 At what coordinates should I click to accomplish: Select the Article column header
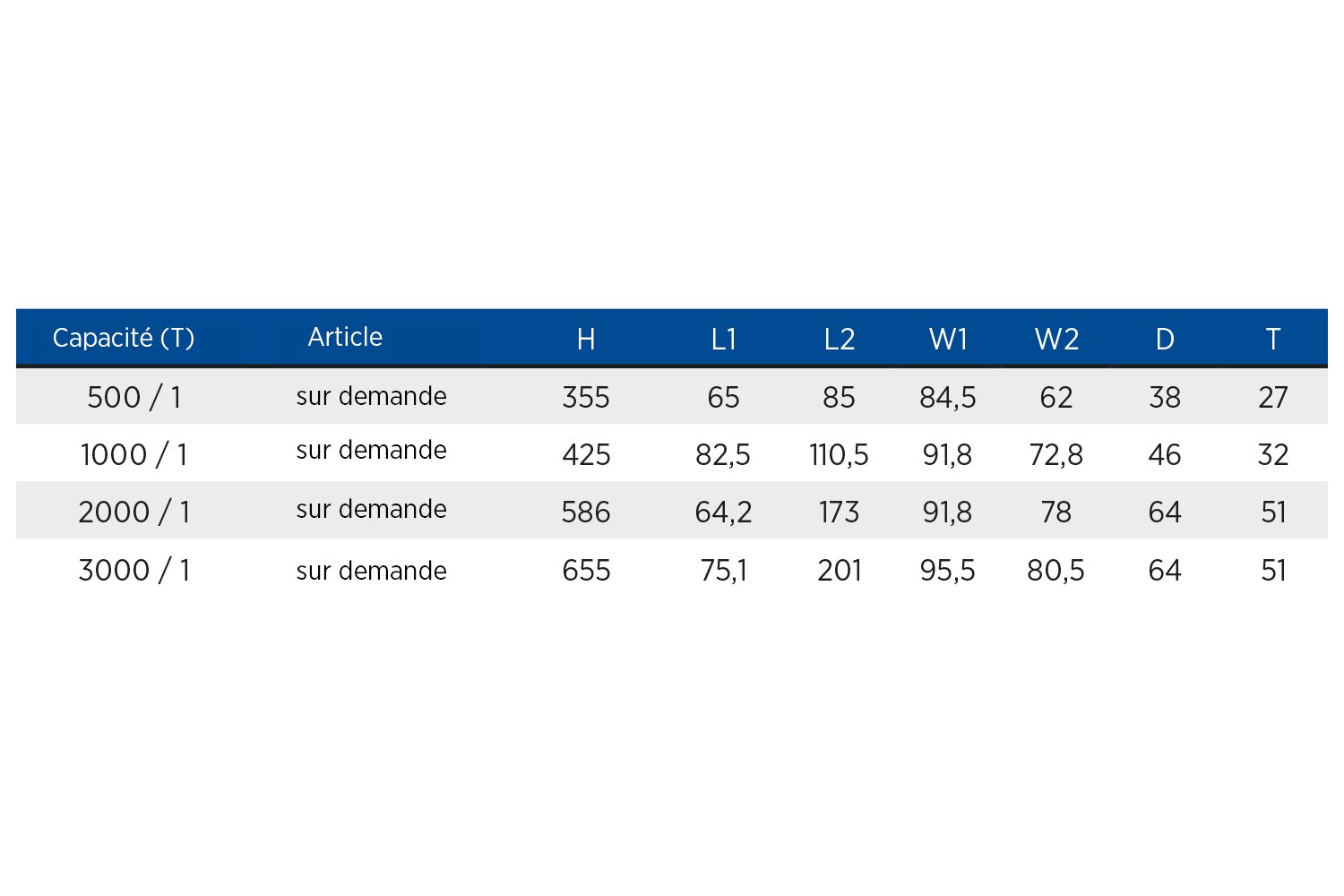pyautogui.click(x=345, y=337)
